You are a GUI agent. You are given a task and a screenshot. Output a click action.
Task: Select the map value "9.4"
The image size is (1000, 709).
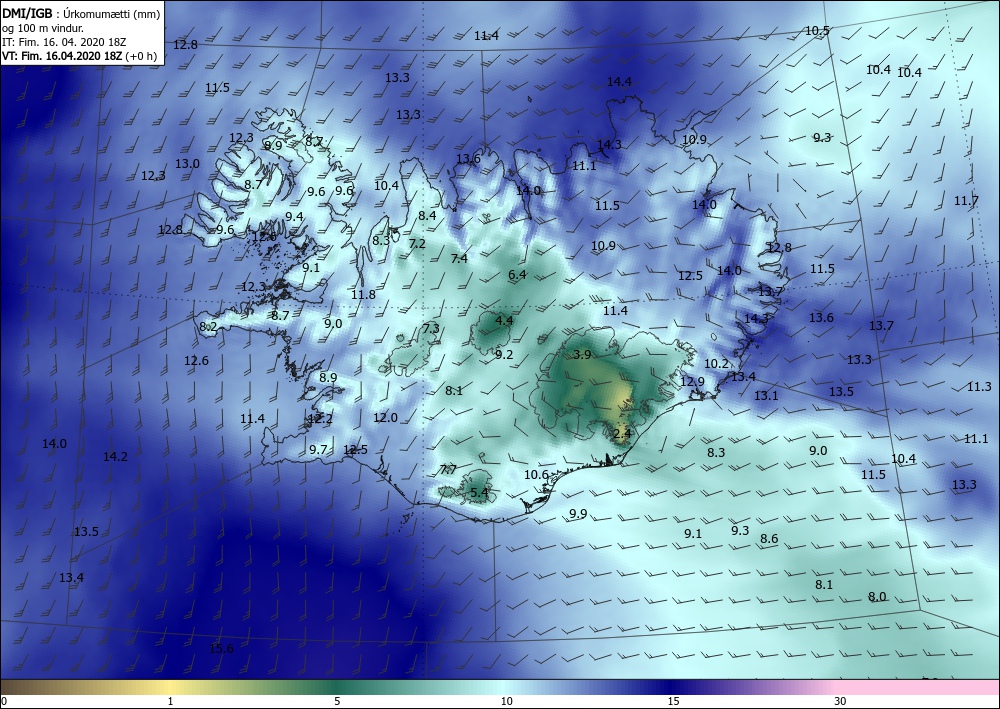point(294,217)
